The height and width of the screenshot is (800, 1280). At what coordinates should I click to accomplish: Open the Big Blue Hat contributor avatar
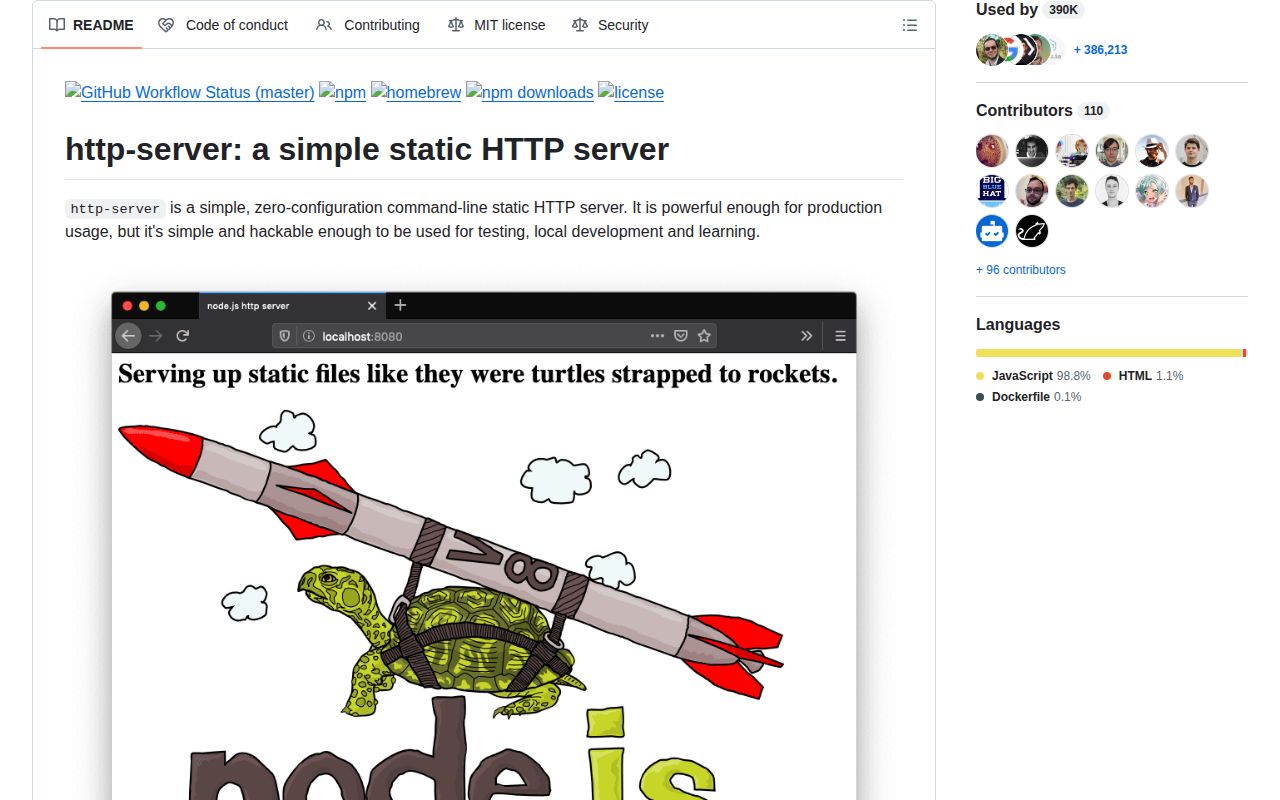pos(992,191)
